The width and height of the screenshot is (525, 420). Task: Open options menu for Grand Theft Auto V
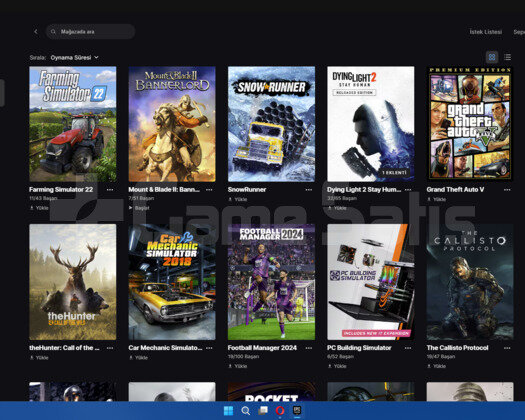coord(507,190)
